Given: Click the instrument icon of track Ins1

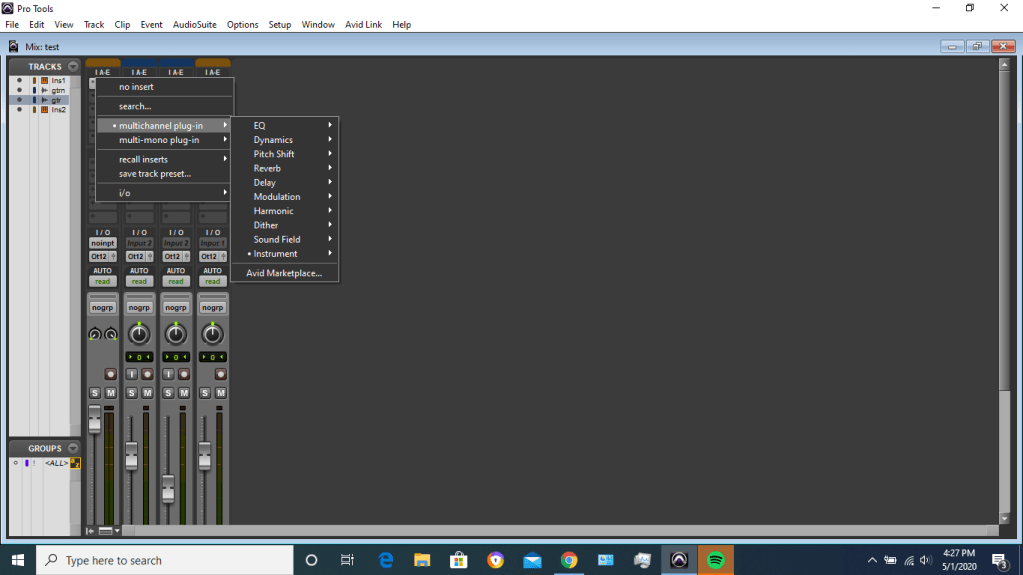Looking at the screenshot, I should click(x=45, y=80).
